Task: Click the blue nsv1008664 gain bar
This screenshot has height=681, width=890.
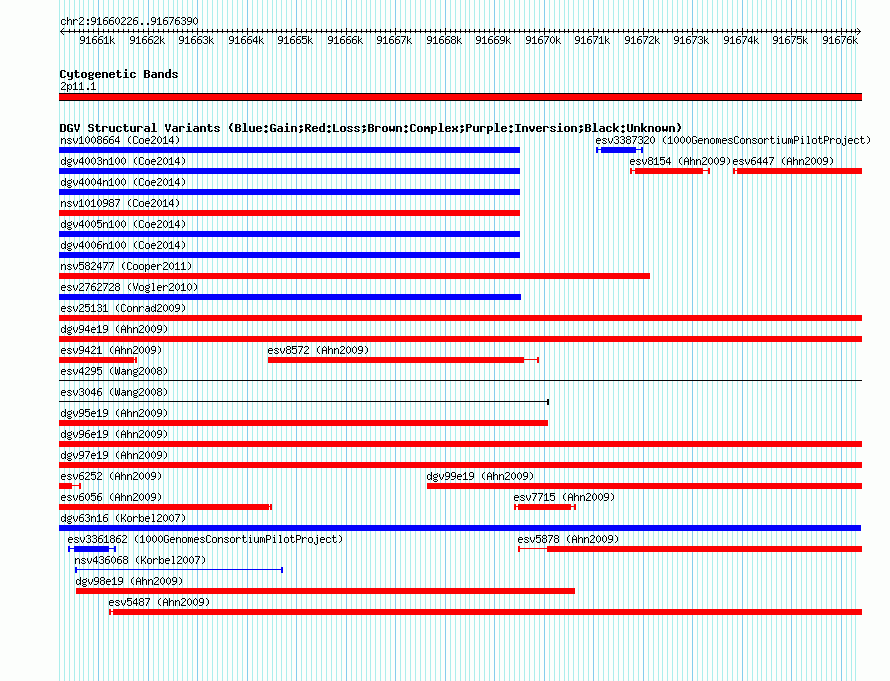Action: pyautogui.click(x=289, y=150)
